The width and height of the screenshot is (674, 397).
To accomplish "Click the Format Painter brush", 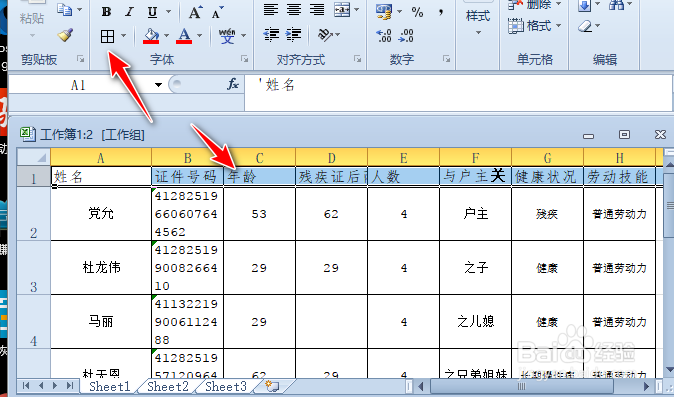I will pyautogui.click(x=65, y=34).
